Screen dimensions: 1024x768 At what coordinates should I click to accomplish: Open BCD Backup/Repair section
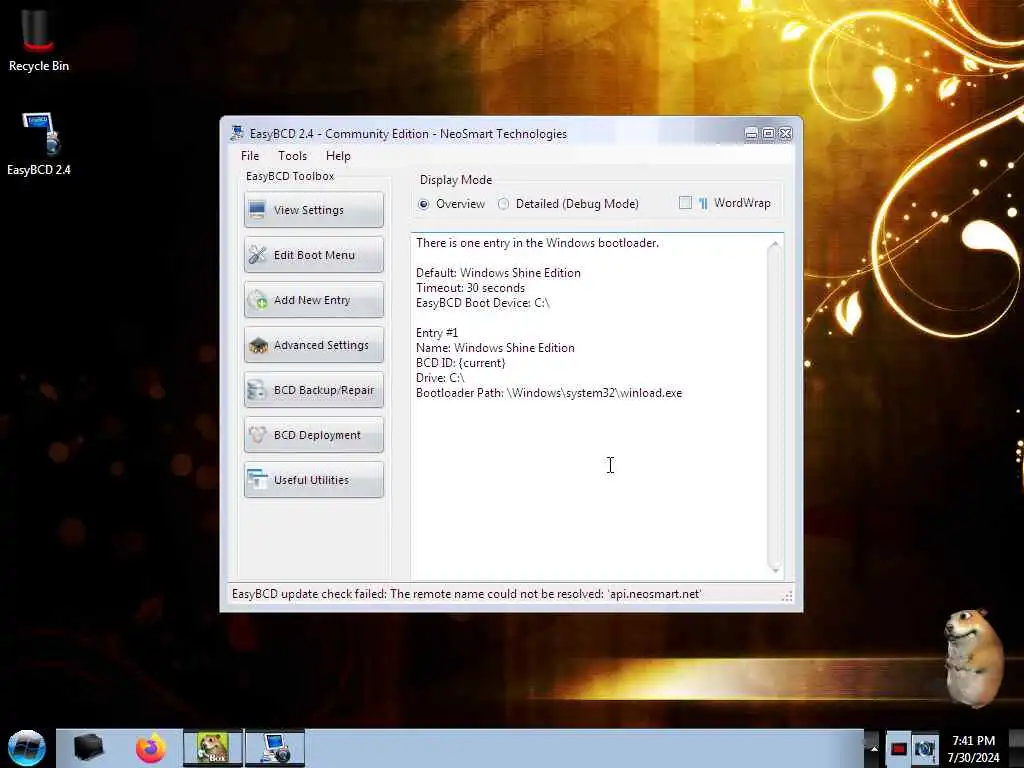pyautogui.click(x=313, y=390)
